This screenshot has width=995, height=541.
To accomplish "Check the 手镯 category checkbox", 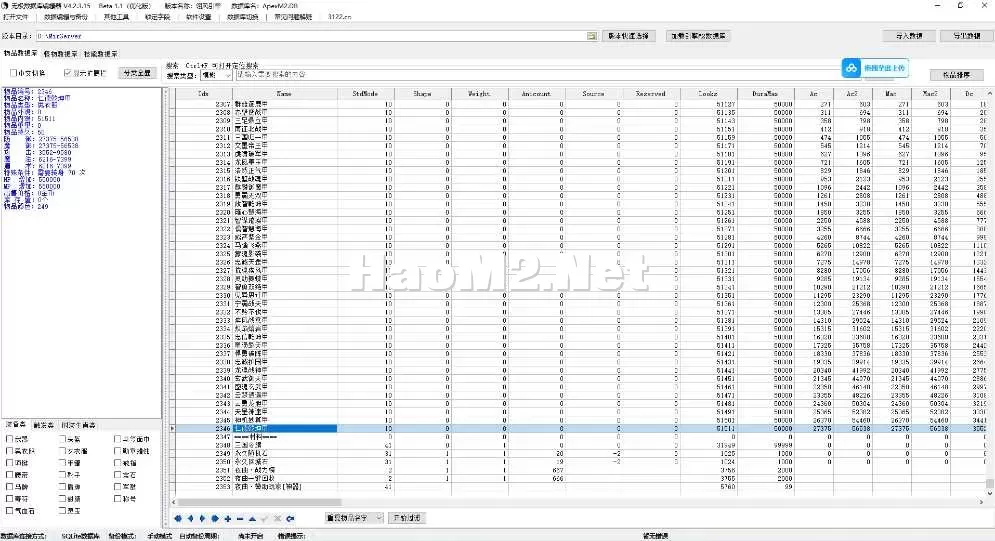I will [63, 462].
